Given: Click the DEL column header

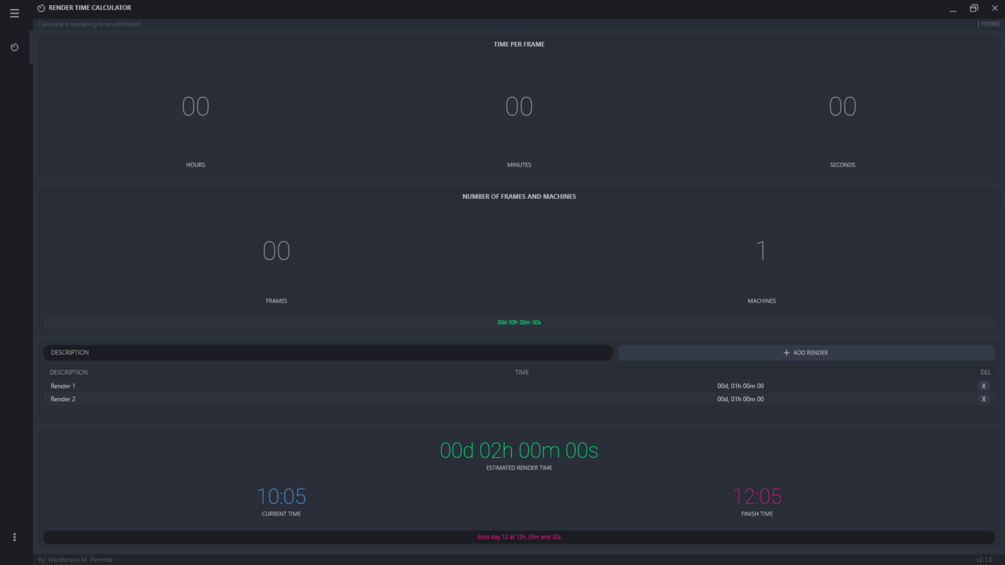Looking at the screenshot, I should click(985, 372).
